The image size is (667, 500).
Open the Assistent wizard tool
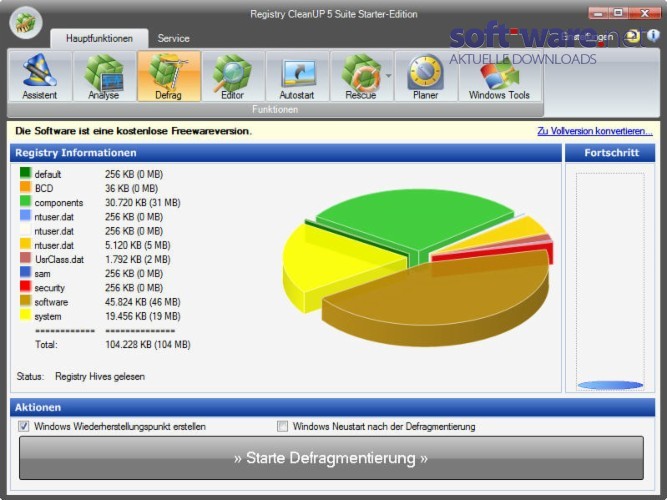coord(40,76)
